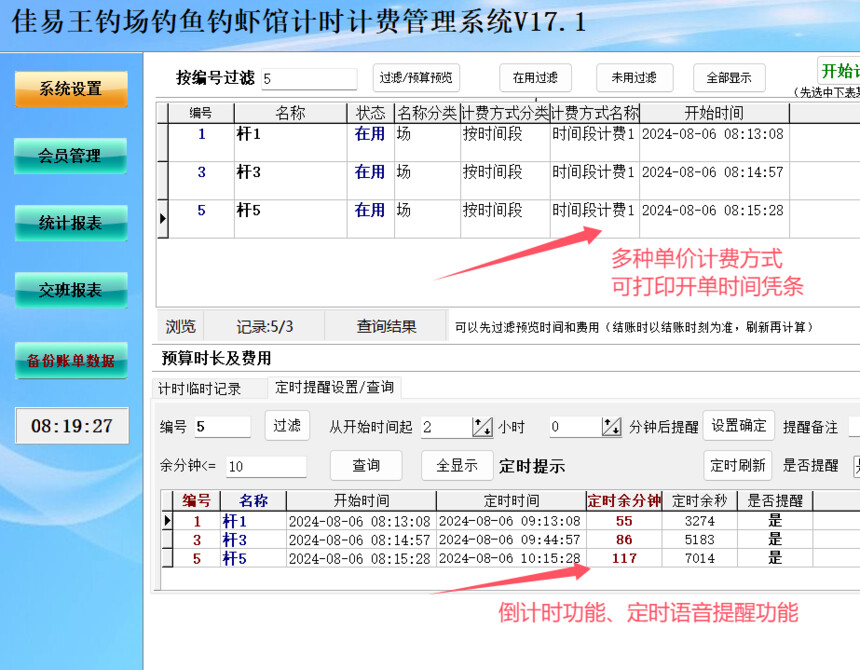This screenshot has height=670, width=860.
Task: Click the 余分钟<= input field
Action: [267, 467]
